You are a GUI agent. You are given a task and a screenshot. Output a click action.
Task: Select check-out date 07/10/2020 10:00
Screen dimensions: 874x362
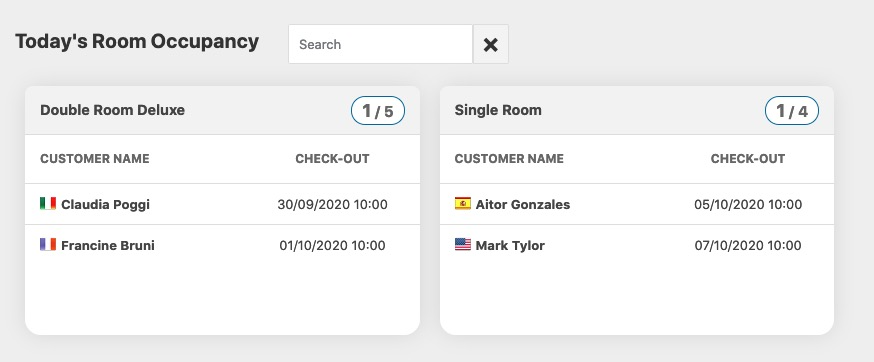[748, 245]
